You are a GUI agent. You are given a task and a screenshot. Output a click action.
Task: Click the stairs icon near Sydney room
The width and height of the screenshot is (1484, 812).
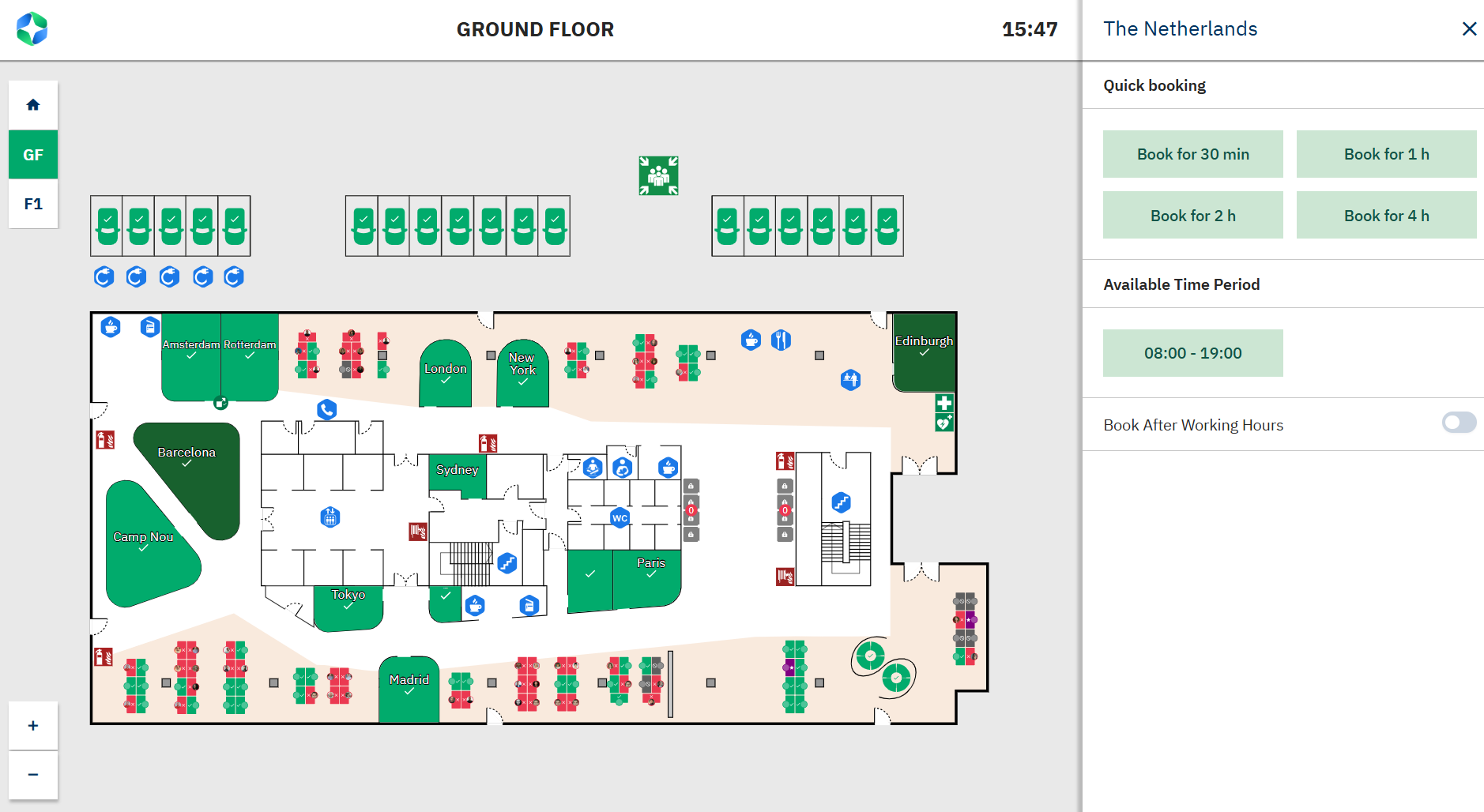[507, 563]
